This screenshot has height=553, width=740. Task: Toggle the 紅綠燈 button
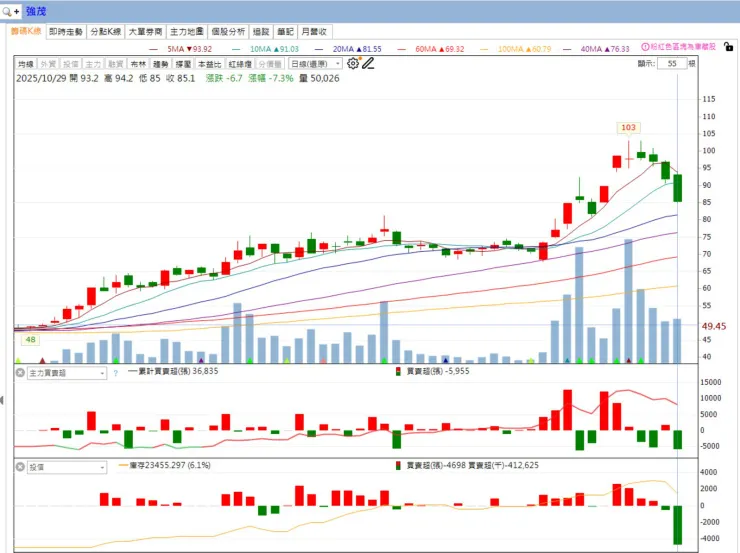[240, 64]
